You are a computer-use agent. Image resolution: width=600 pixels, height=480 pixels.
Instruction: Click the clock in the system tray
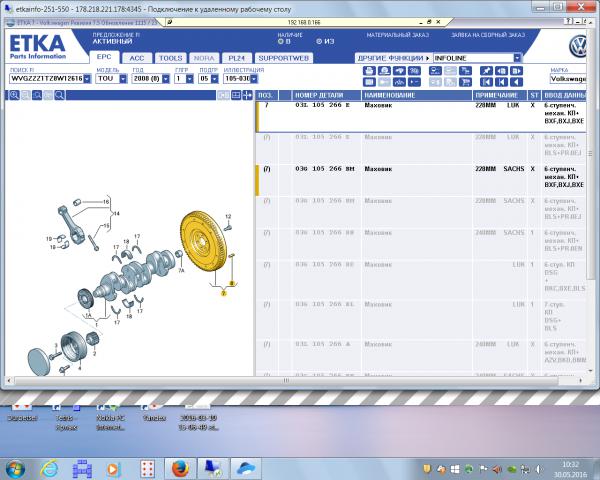pyautogui.click(x=571, y=469)
